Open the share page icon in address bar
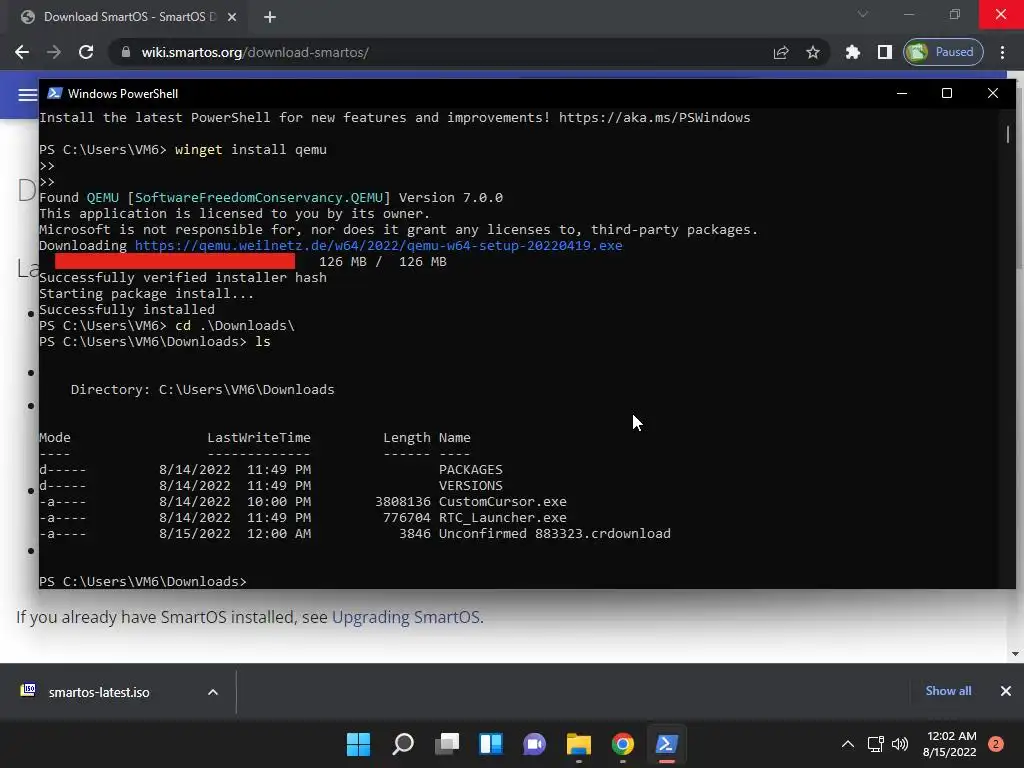This screenshot has height=768, width=1024. point(781,52)
